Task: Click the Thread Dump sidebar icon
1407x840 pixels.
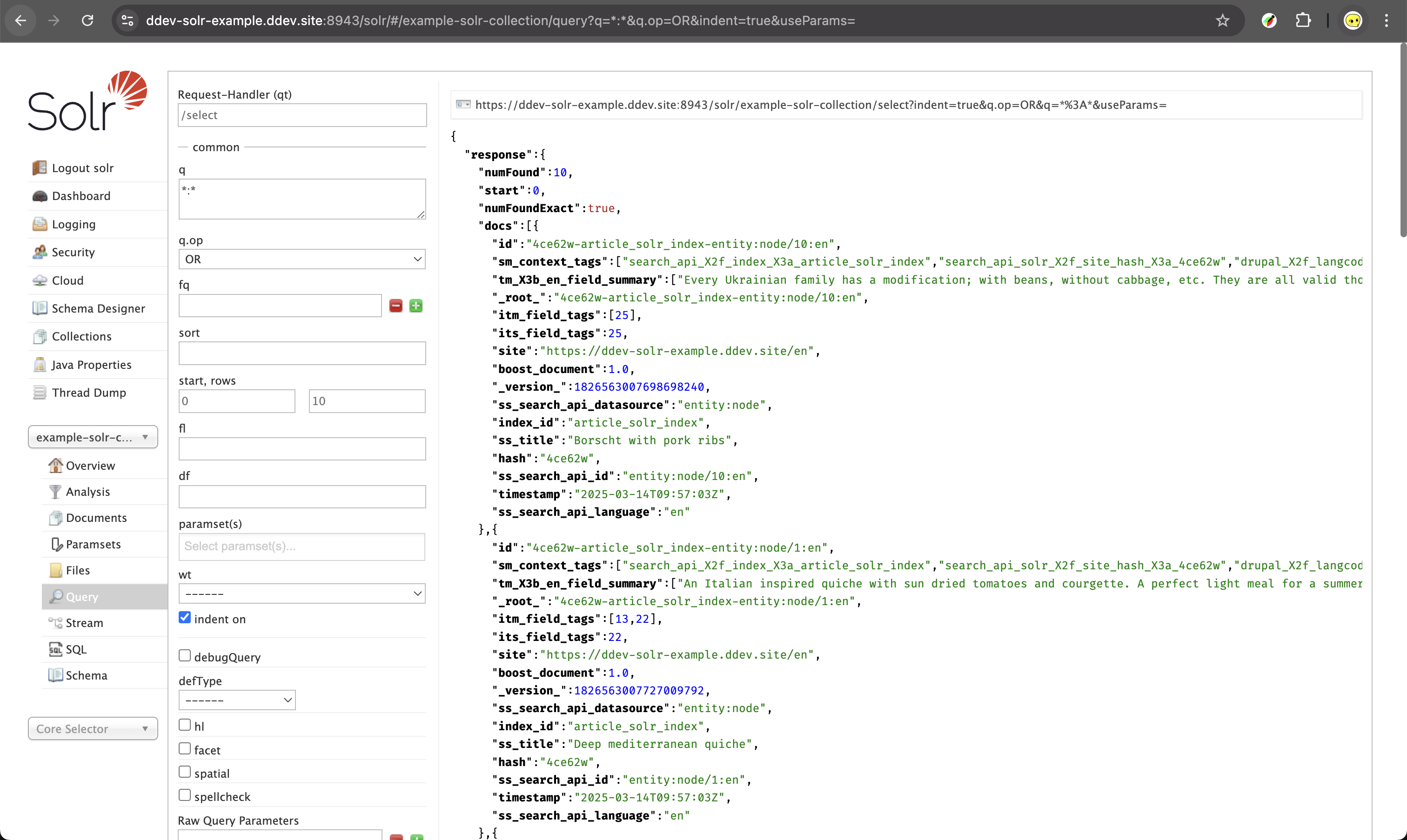Action: [x=40, y=392]
